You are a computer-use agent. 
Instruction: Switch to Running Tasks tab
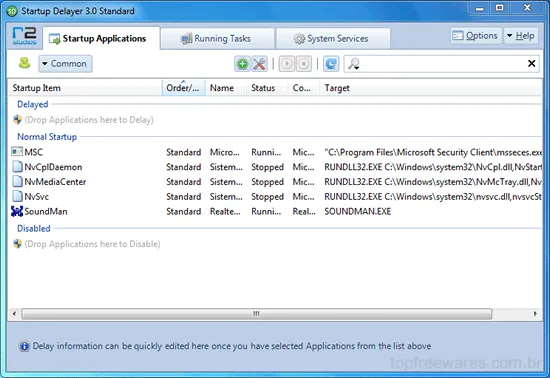coord(217,39)
